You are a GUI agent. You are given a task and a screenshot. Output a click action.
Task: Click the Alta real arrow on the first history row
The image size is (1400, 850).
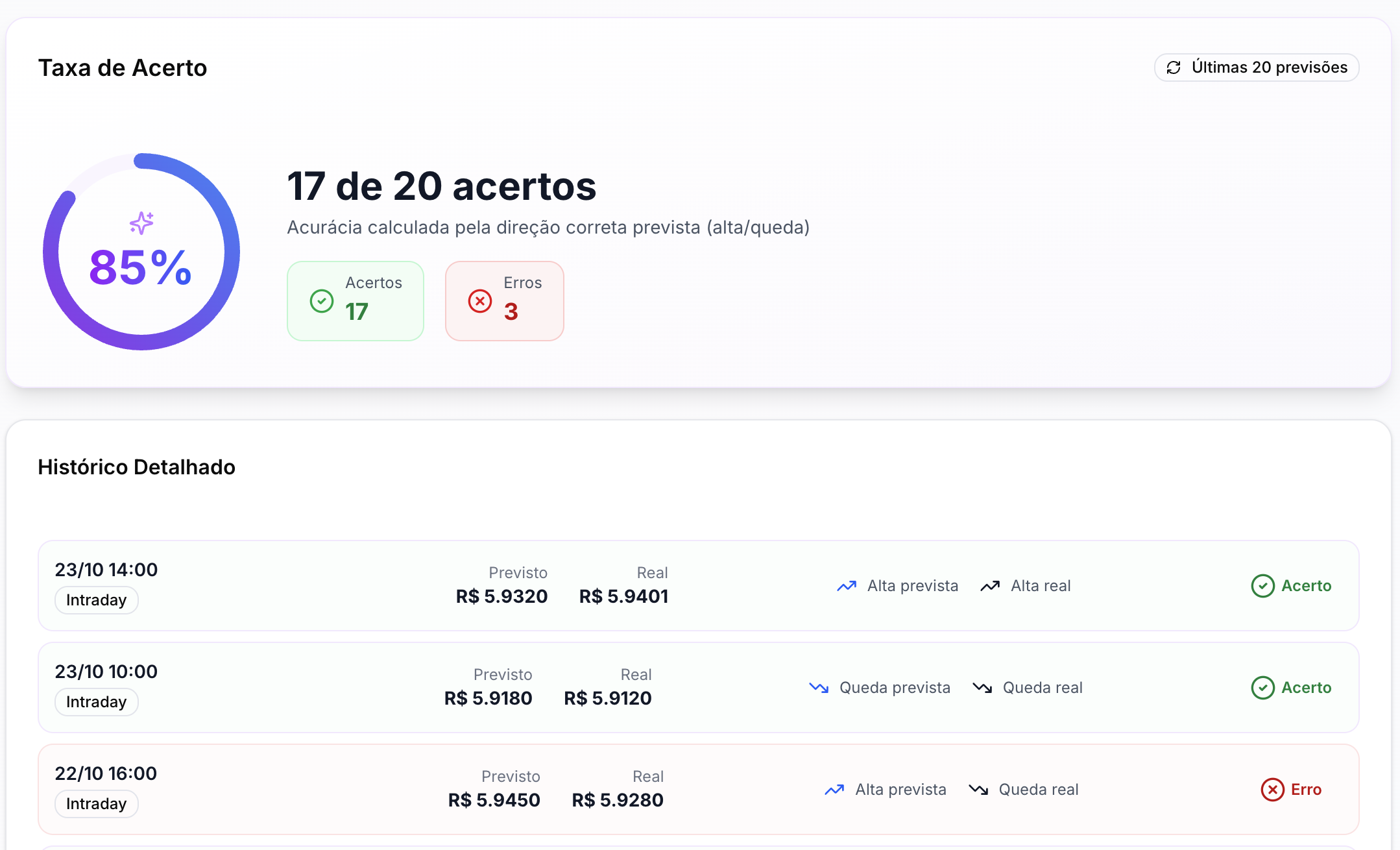pyautogui.click(x=989, y=585)
